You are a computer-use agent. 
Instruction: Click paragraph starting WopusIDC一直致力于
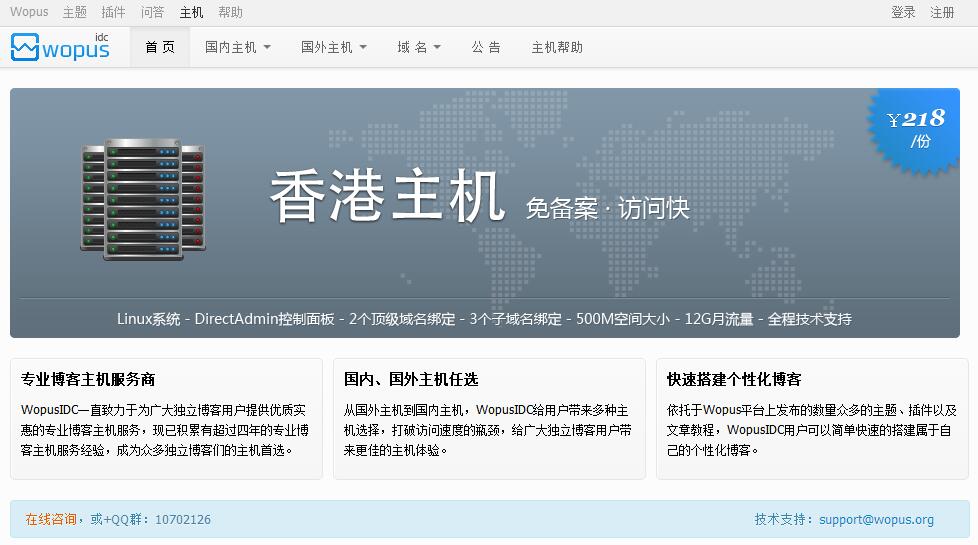[165, 430]
